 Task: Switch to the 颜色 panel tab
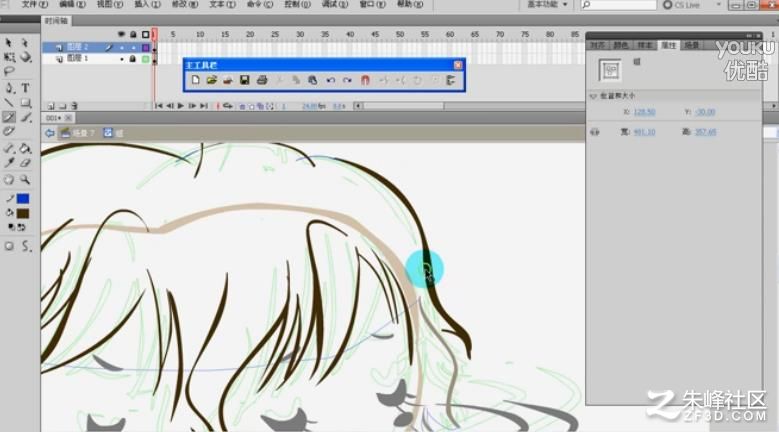621,45
